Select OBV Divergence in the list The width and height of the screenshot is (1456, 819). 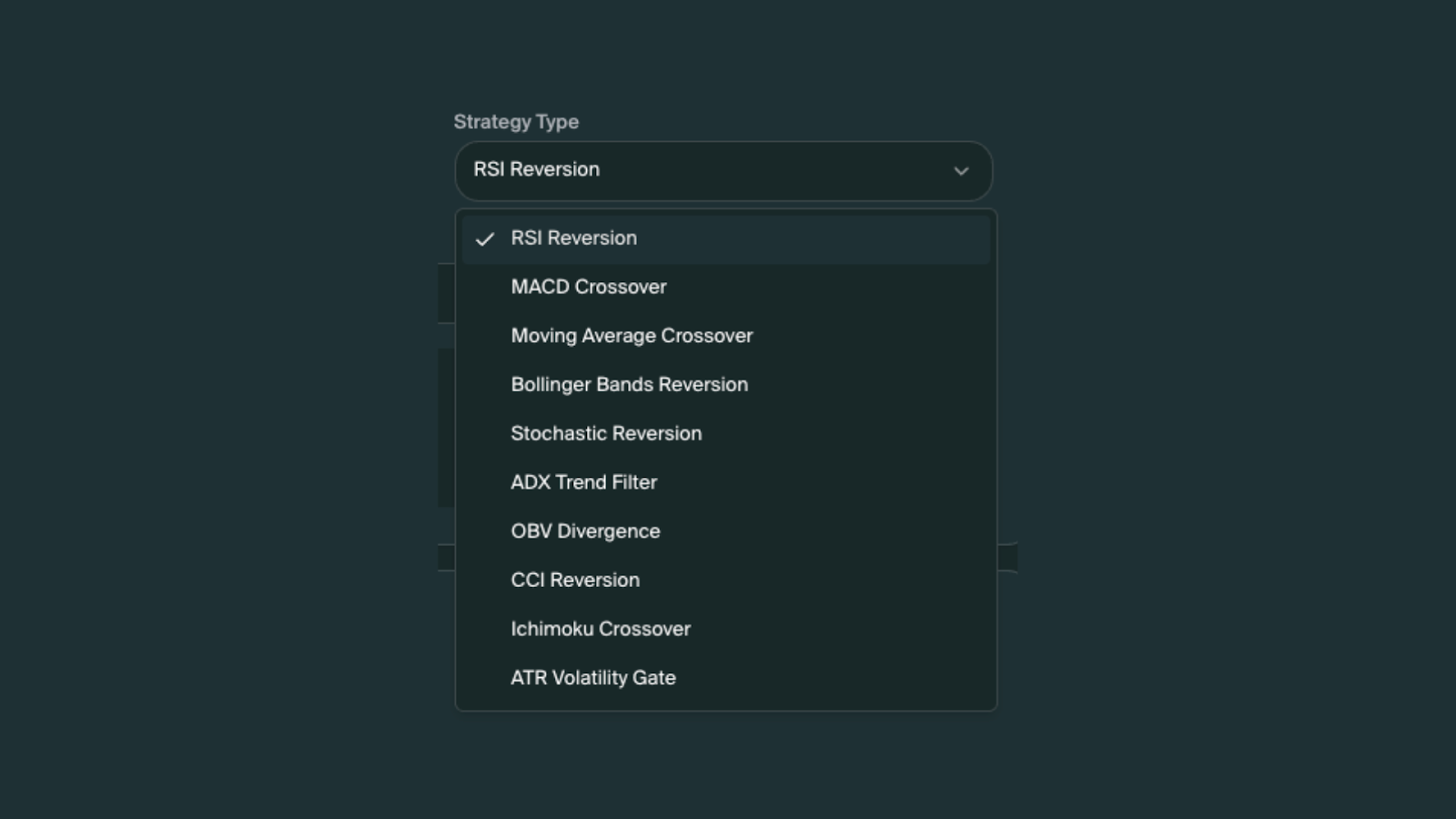726,531
